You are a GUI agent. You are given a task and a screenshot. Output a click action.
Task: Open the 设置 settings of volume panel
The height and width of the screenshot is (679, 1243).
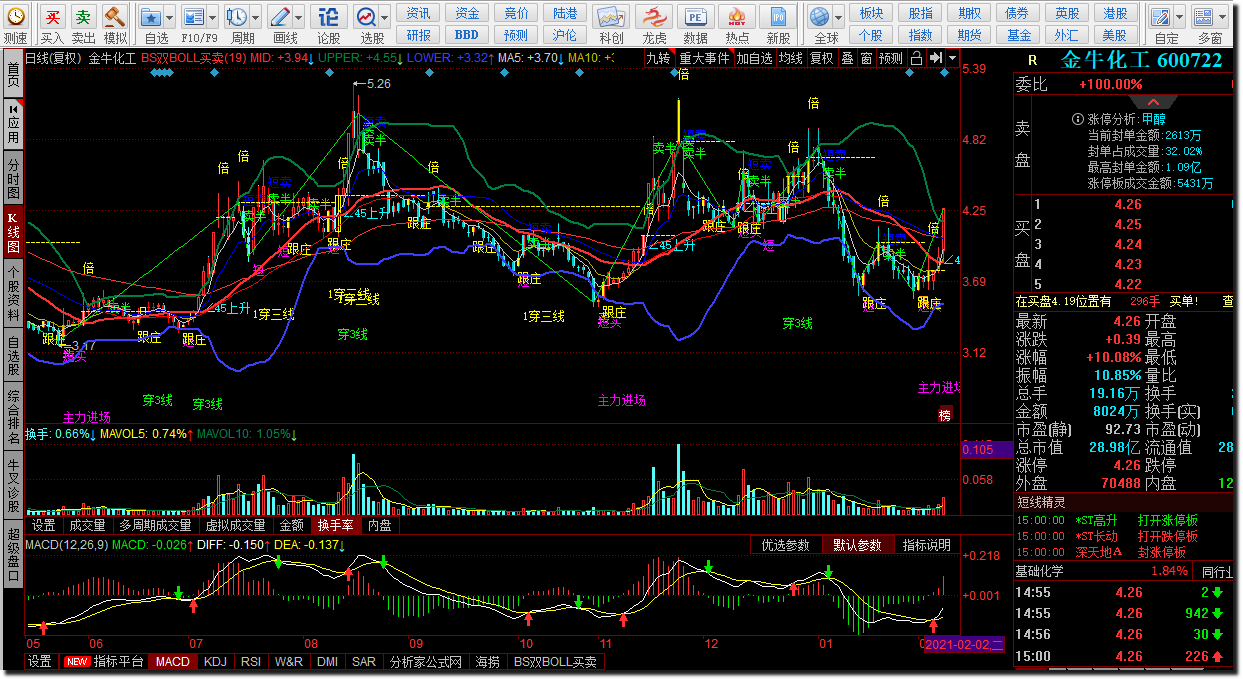(43, 525)
